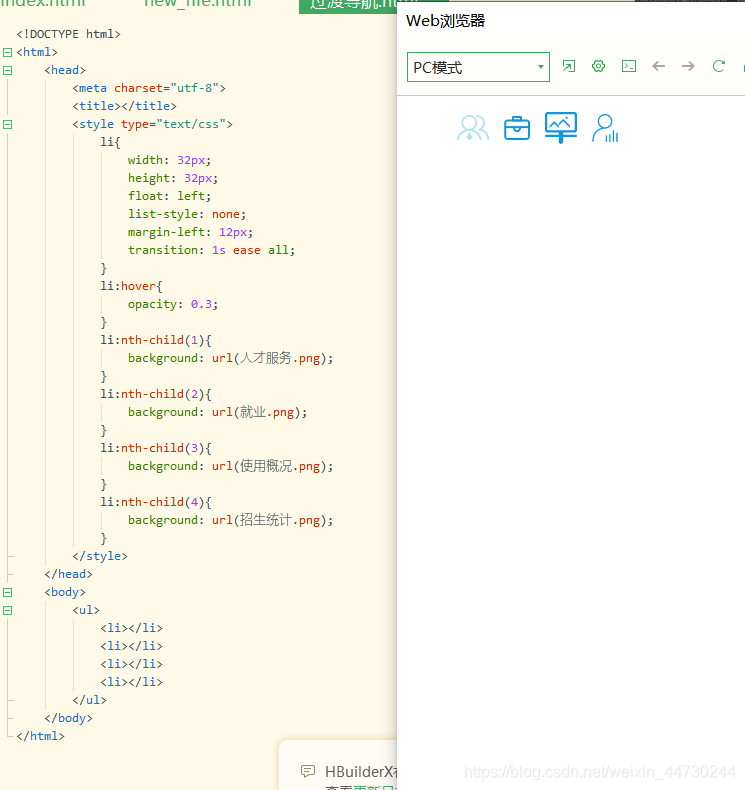Click the </body> closing tag
The height and width of the screenshot is (790, 745).
click(x=69, y=718)
